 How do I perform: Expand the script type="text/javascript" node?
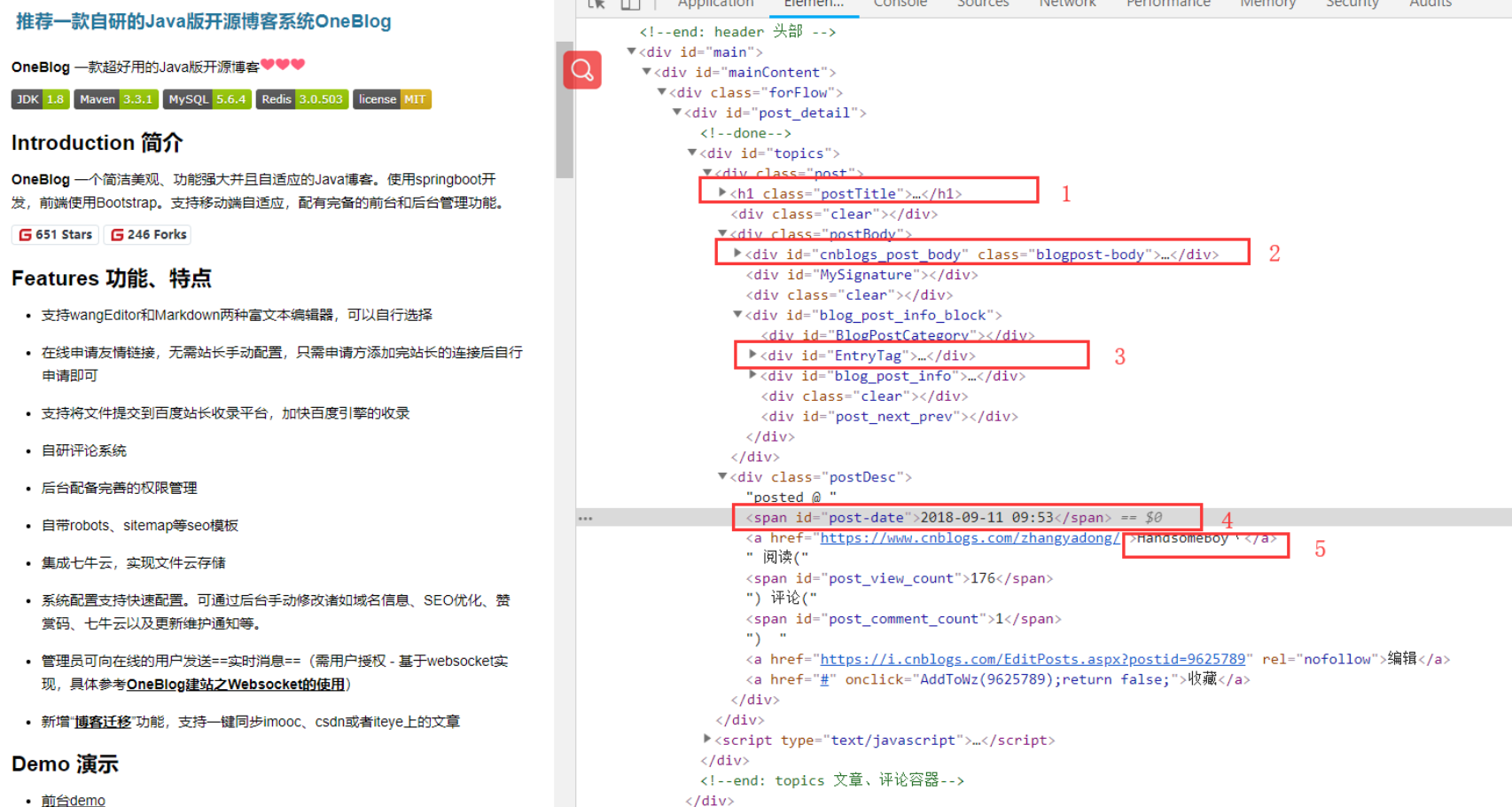707,739
